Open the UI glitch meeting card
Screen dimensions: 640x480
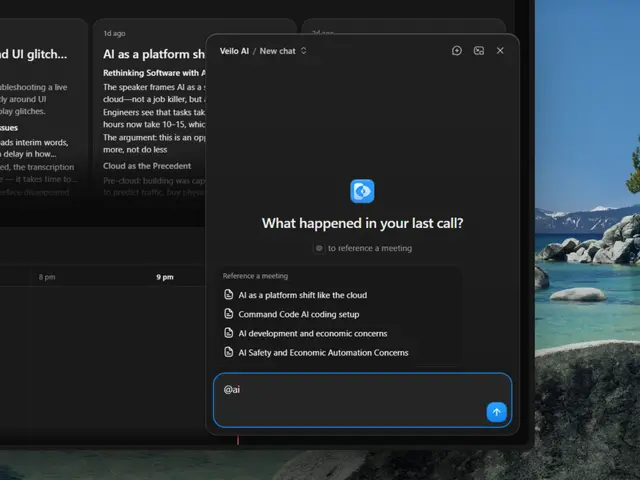pos(43,110)
